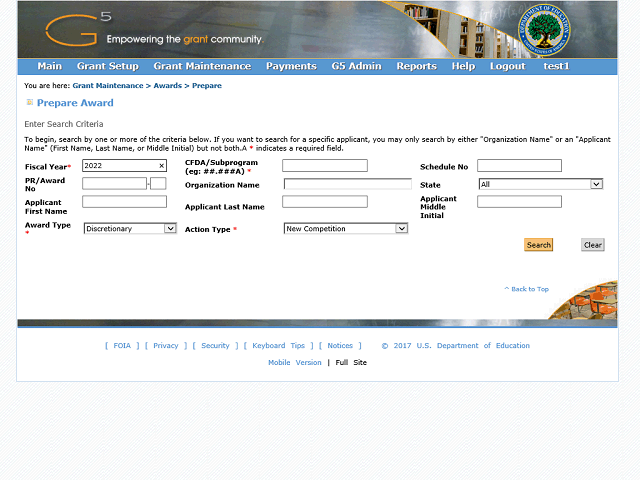Viewport: 640px width, 480px height.
Task: Click the Search button
Action: click(x=538, y=245)
